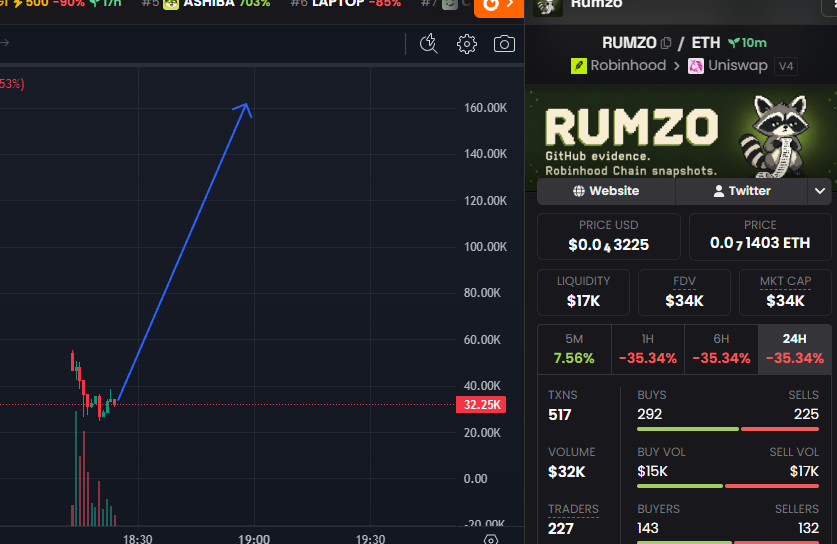Open the RUMZO Website link
The image size is (837, 544).
pos(606,191)
